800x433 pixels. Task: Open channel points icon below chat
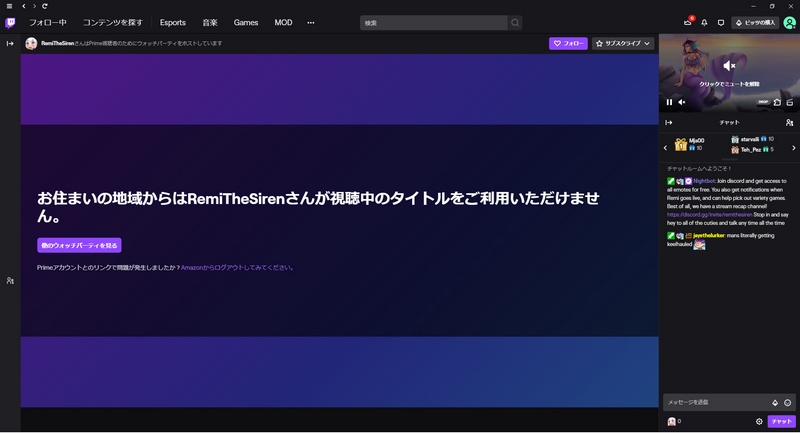point(674,421)
